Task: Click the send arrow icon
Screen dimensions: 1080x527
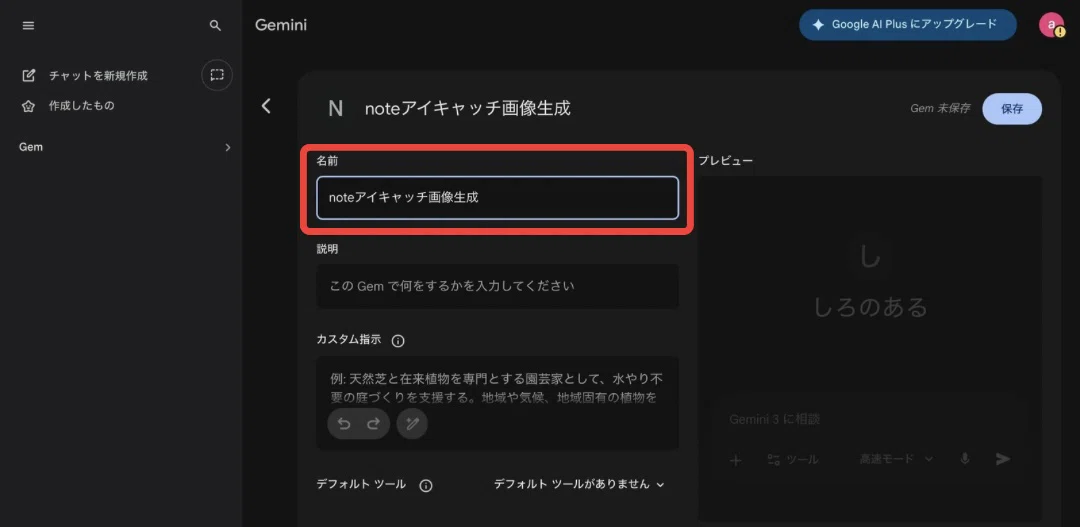Action: [x=1003, y=459]
